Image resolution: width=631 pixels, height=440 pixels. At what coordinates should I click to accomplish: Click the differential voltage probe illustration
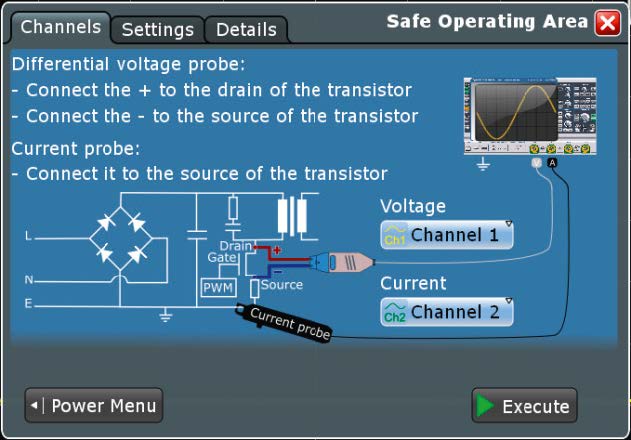coord(342,262)
